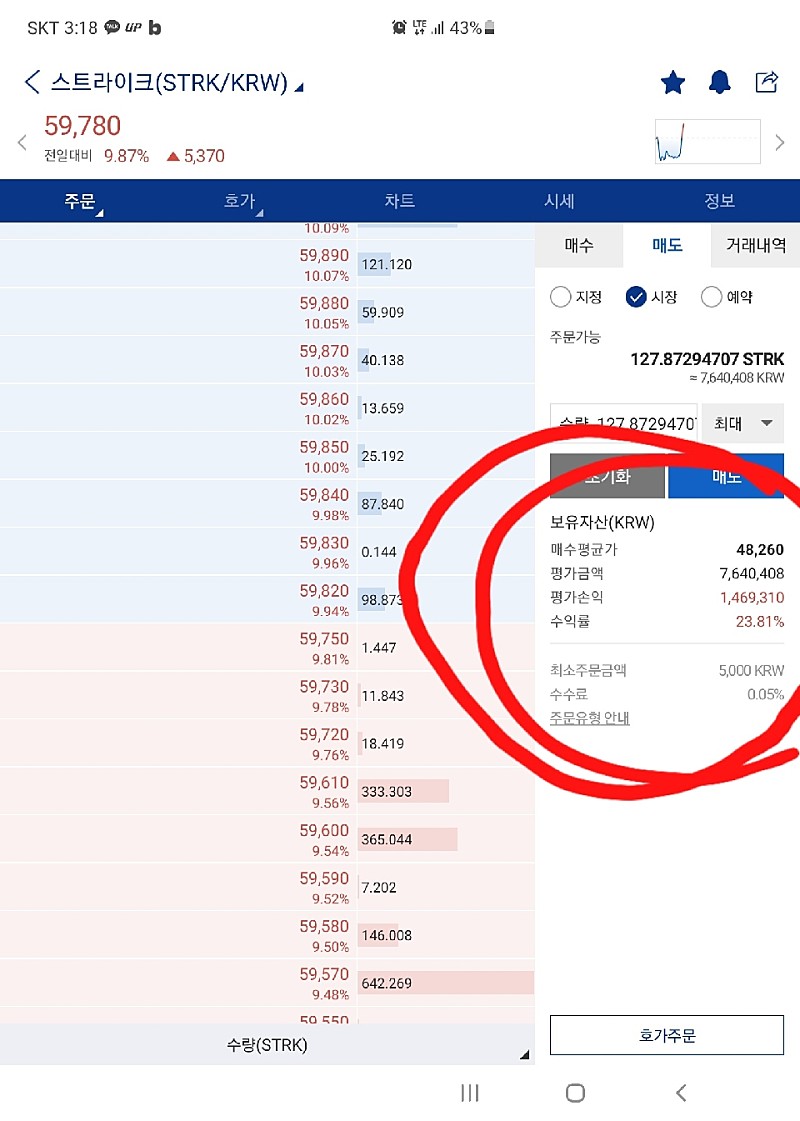Tap the current price 59,780
Screen dimensions: 800x1121
pos(82,126)
